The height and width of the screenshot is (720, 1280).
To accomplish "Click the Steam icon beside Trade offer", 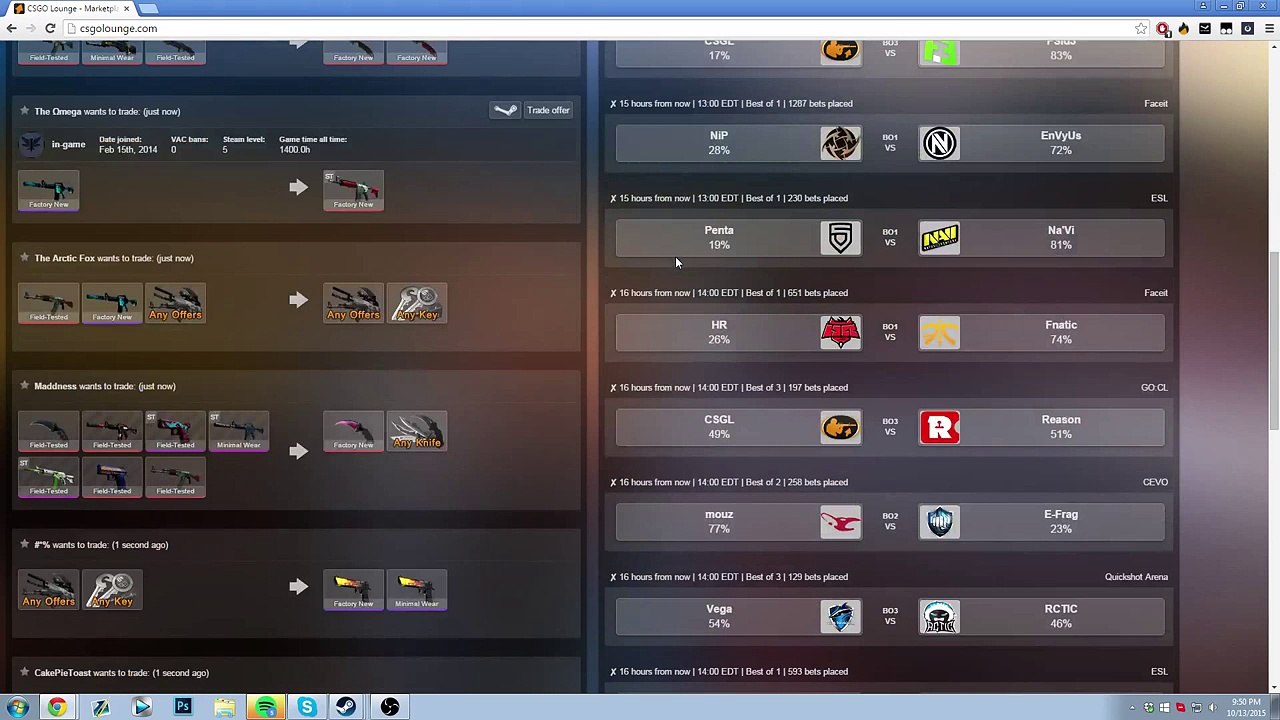I will pos(505,110).
